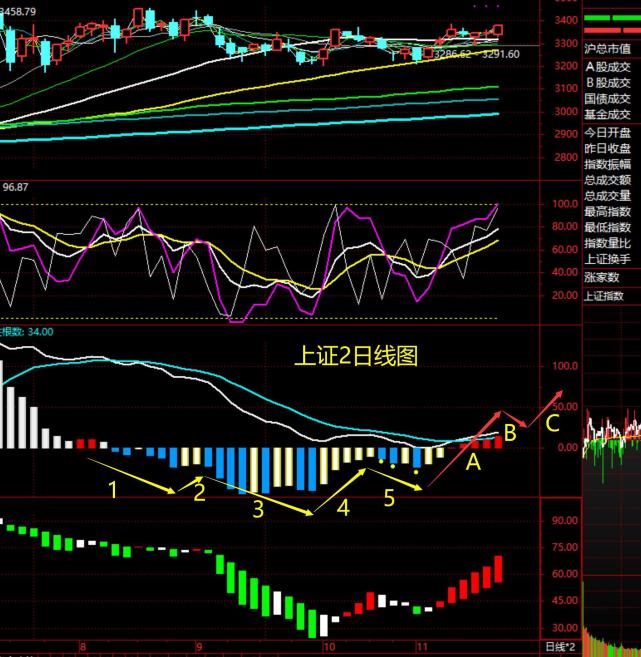Open the 今日开盘 field

tap(607, 133)
